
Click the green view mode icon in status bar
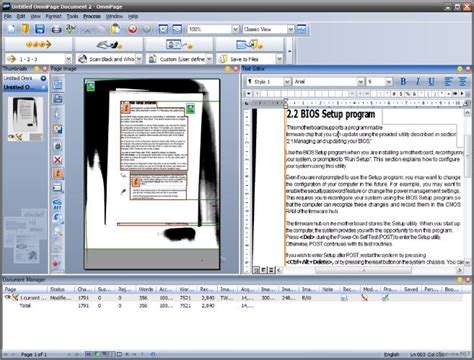click(x=96, y=354)
